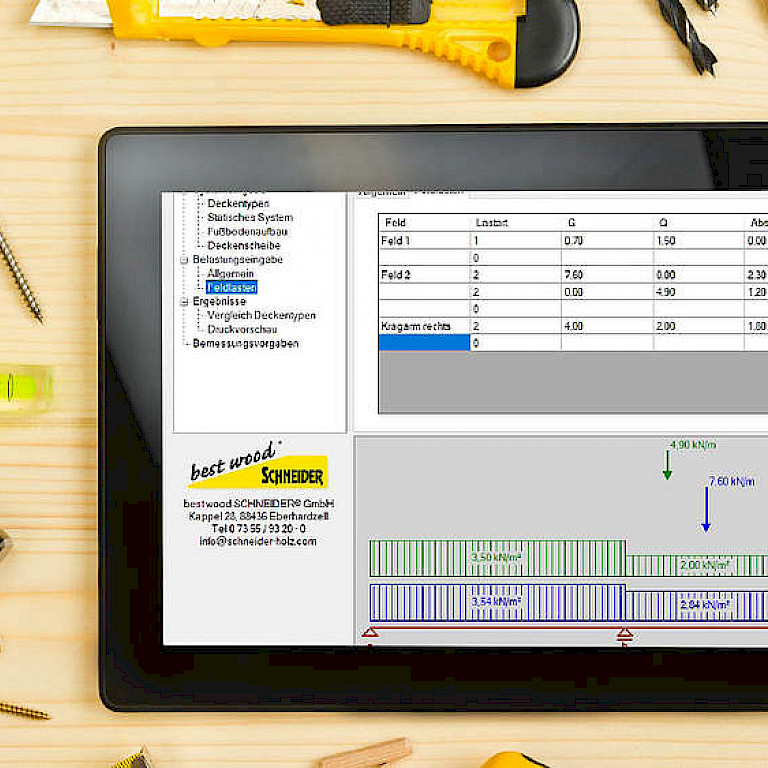Click the 1.20 cell beside 4.90
Screen dimensions: 768x768
pos(757,292)
